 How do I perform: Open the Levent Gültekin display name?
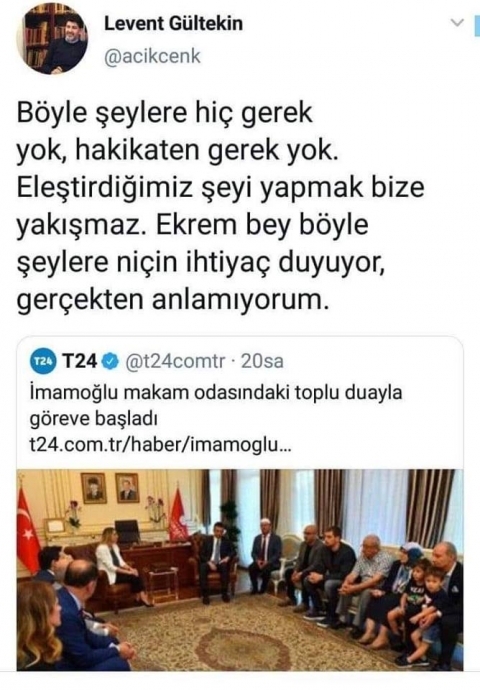[x=173, y=23]
